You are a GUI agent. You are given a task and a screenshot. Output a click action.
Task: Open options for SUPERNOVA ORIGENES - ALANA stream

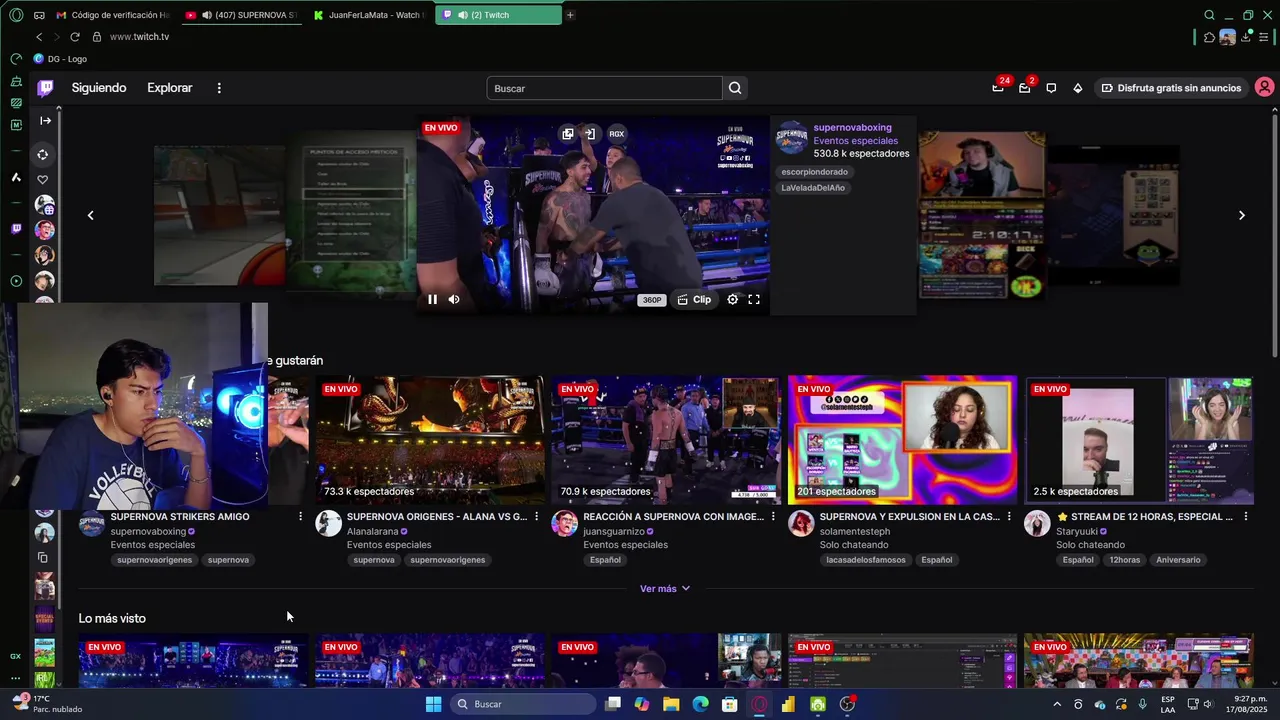(x=536, y=517)
